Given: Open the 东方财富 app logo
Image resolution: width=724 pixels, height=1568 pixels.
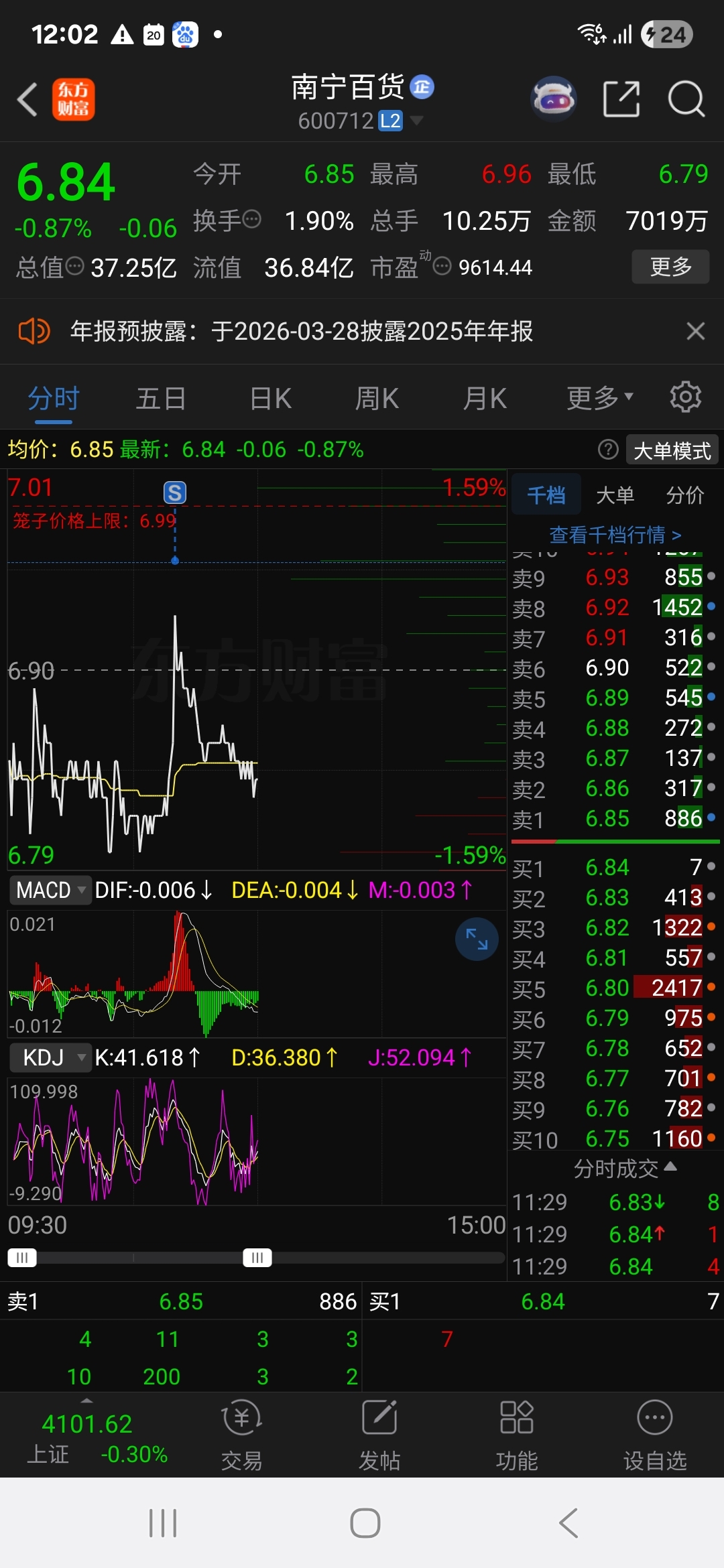Looking at the screenshot, I should [74, 100].
